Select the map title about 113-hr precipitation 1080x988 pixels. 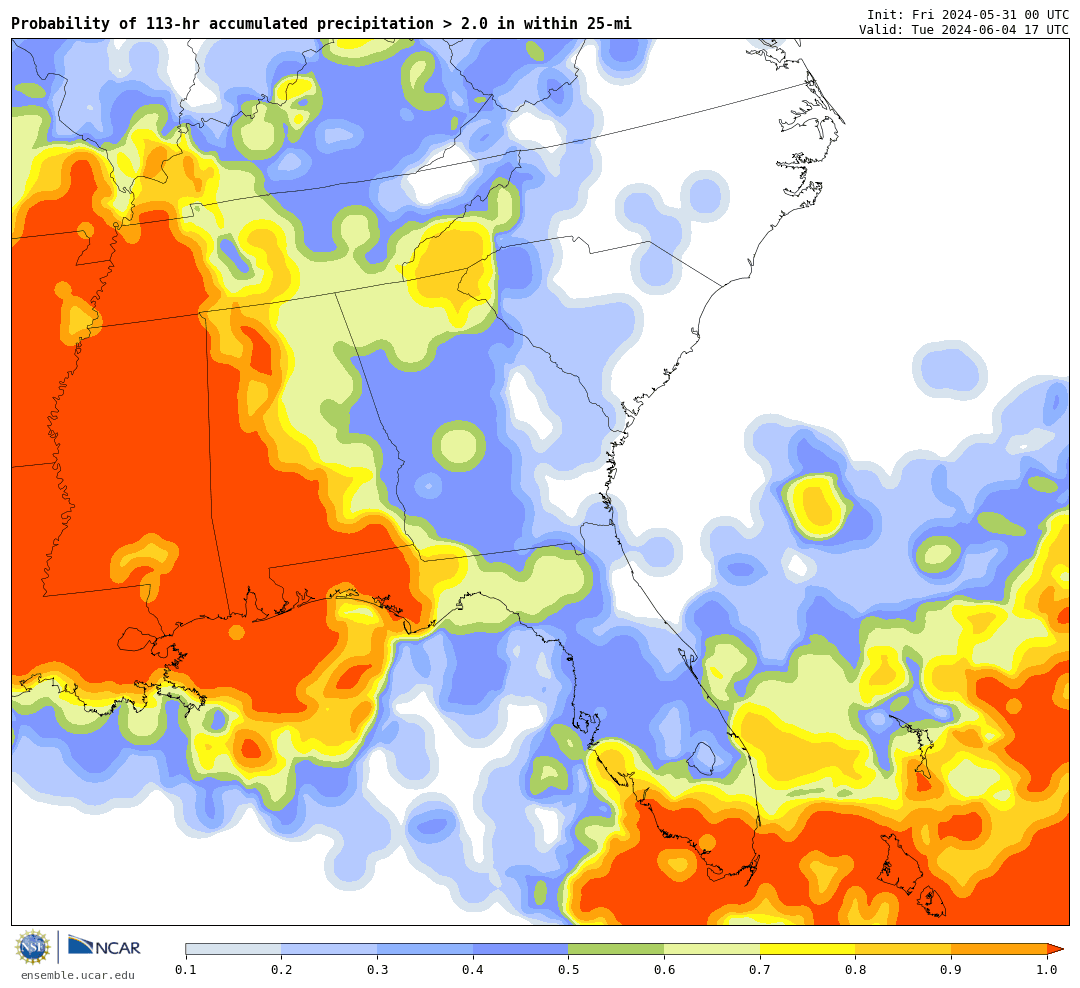coord(321,24)
